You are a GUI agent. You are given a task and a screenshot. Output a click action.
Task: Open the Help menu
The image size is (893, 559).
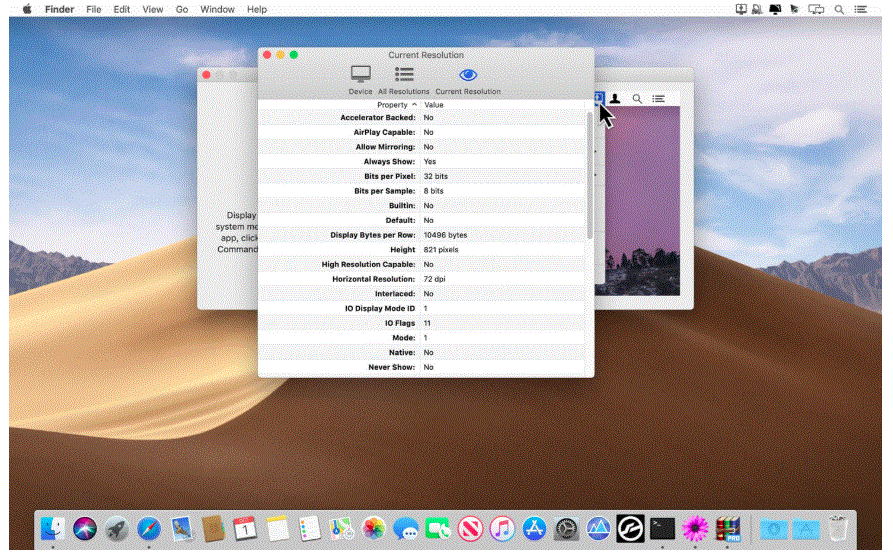[256, 9]
